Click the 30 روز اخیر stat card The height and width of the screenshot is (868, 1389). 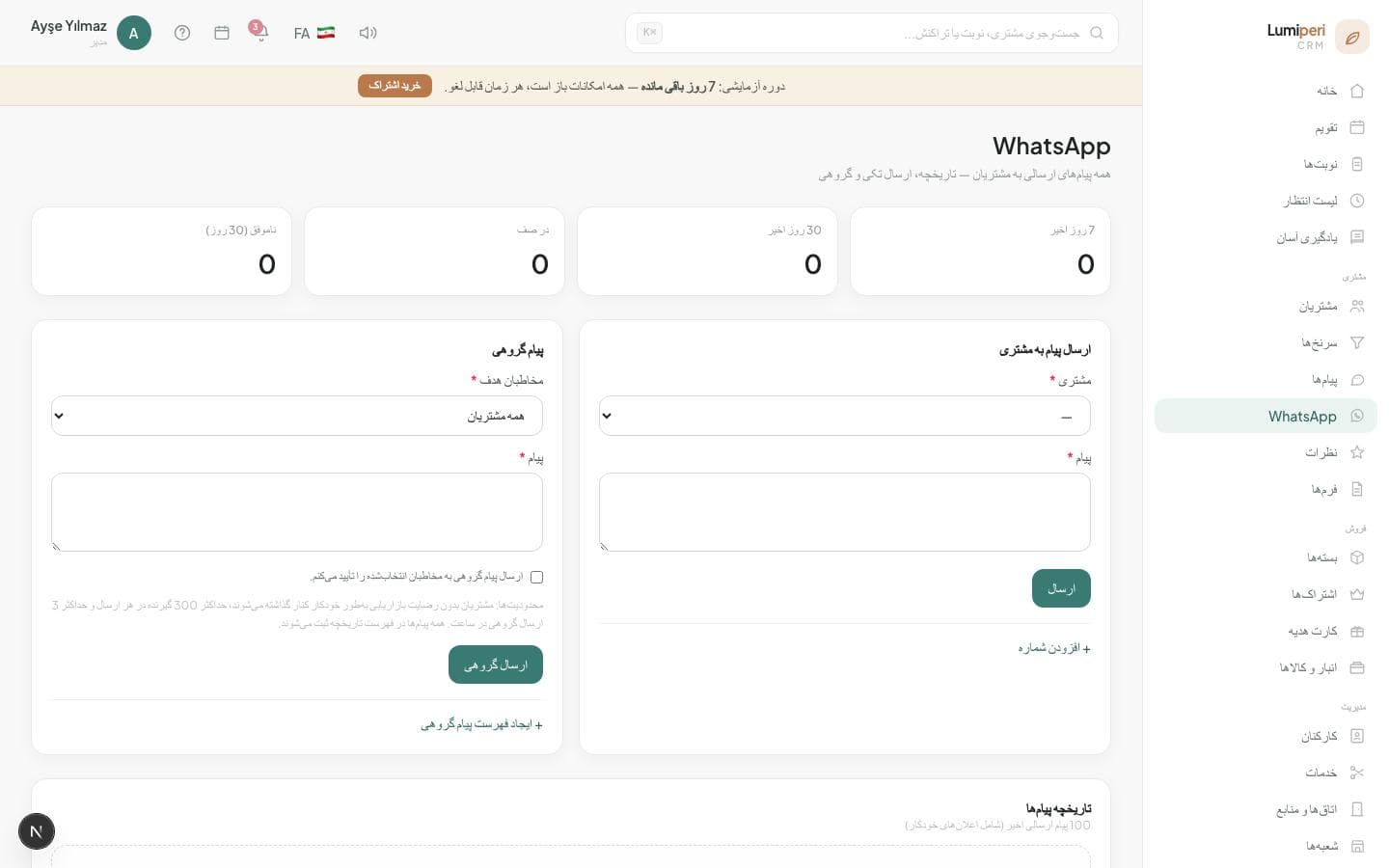click(707, 251)
